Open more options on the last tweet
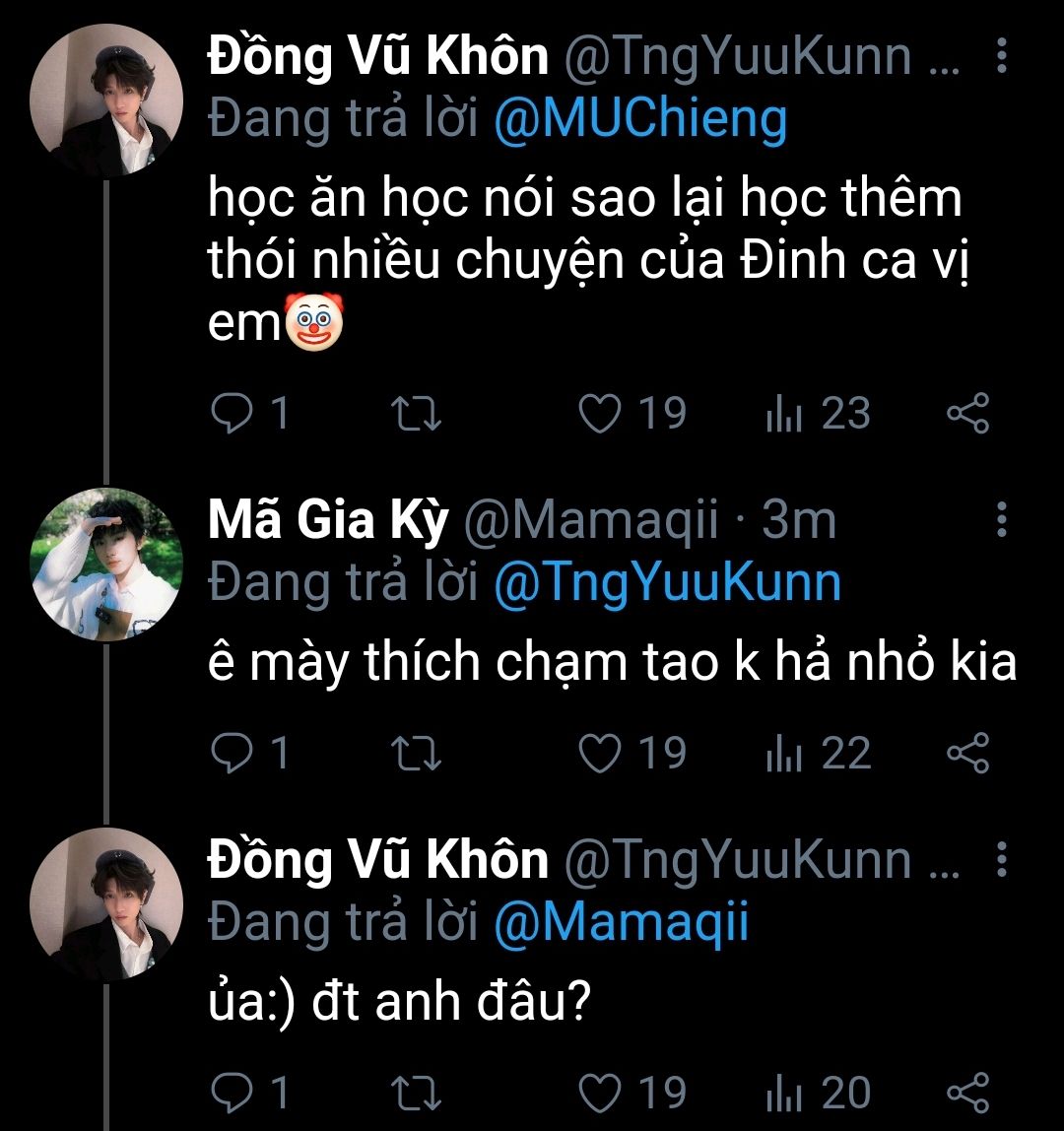This screenshot has height=1131, width=1064. click(x=1002, y=860)
